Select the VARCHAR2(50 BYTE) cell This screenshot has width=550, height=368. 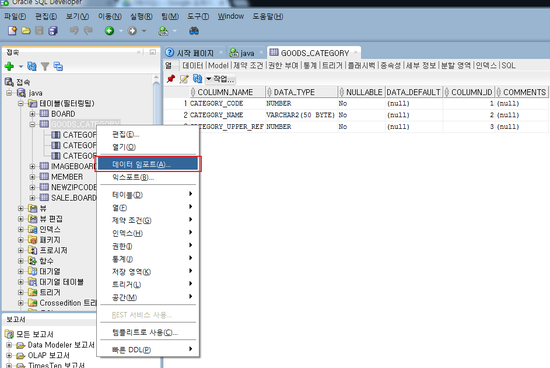coord(300,115)
